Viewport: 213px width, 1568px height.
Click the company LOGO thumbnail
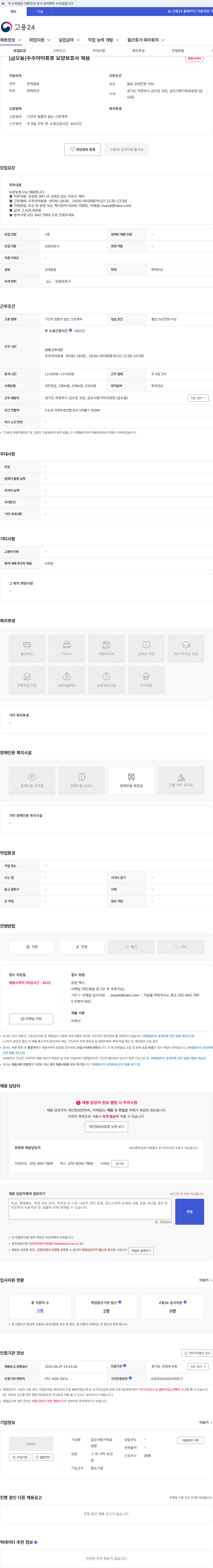pyautogui.click(x=31, y=1444)
